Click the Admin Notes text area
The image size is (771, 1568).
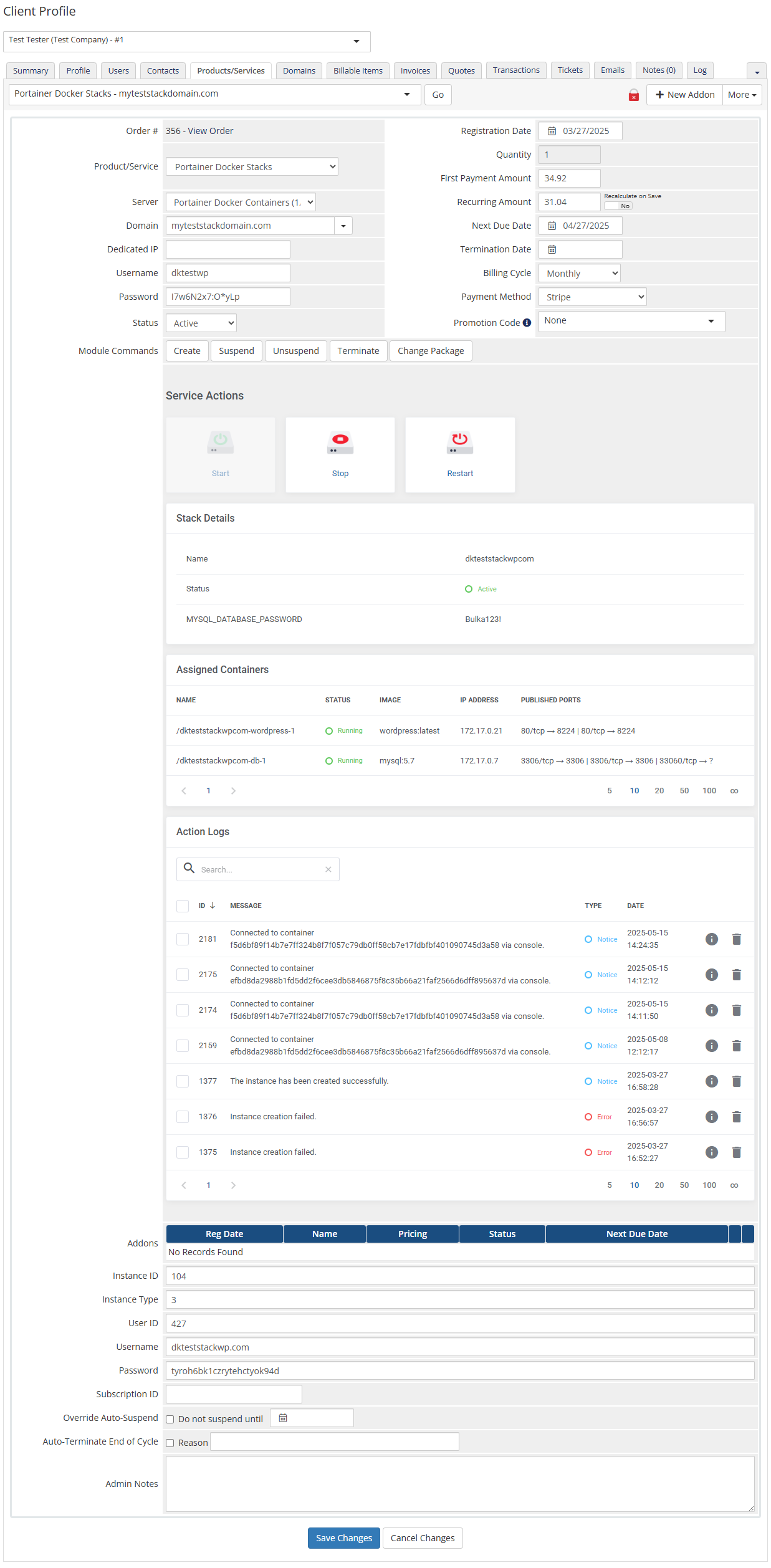(460, 1484)
